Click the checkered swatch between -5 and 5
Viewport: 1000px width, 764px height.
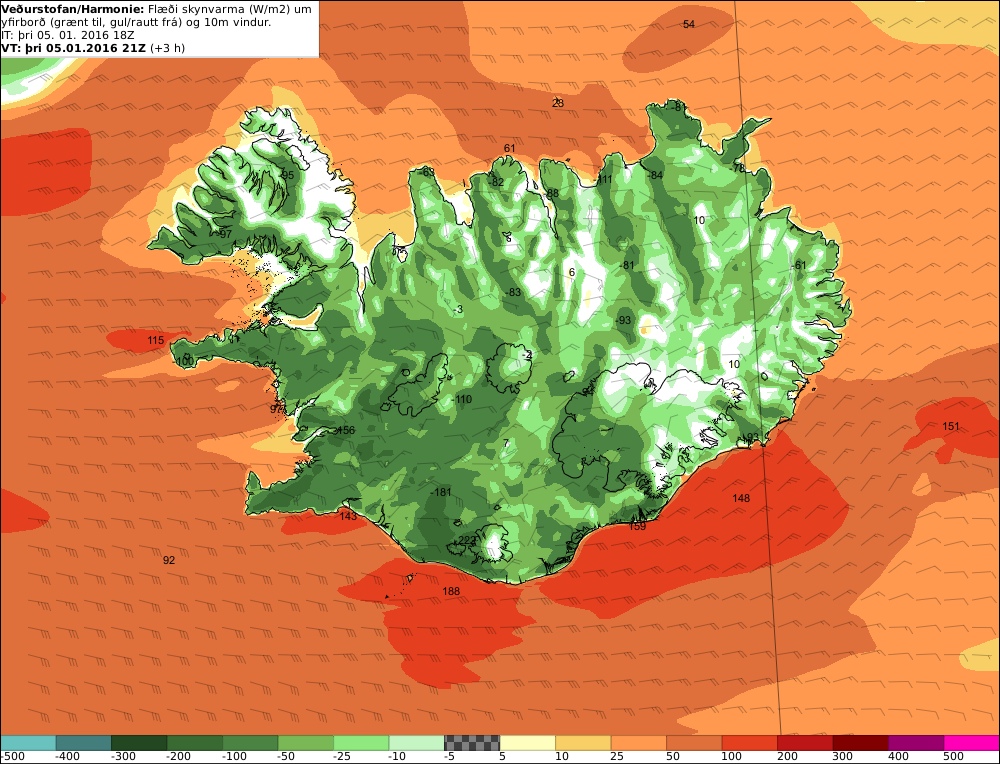(472, 742)
